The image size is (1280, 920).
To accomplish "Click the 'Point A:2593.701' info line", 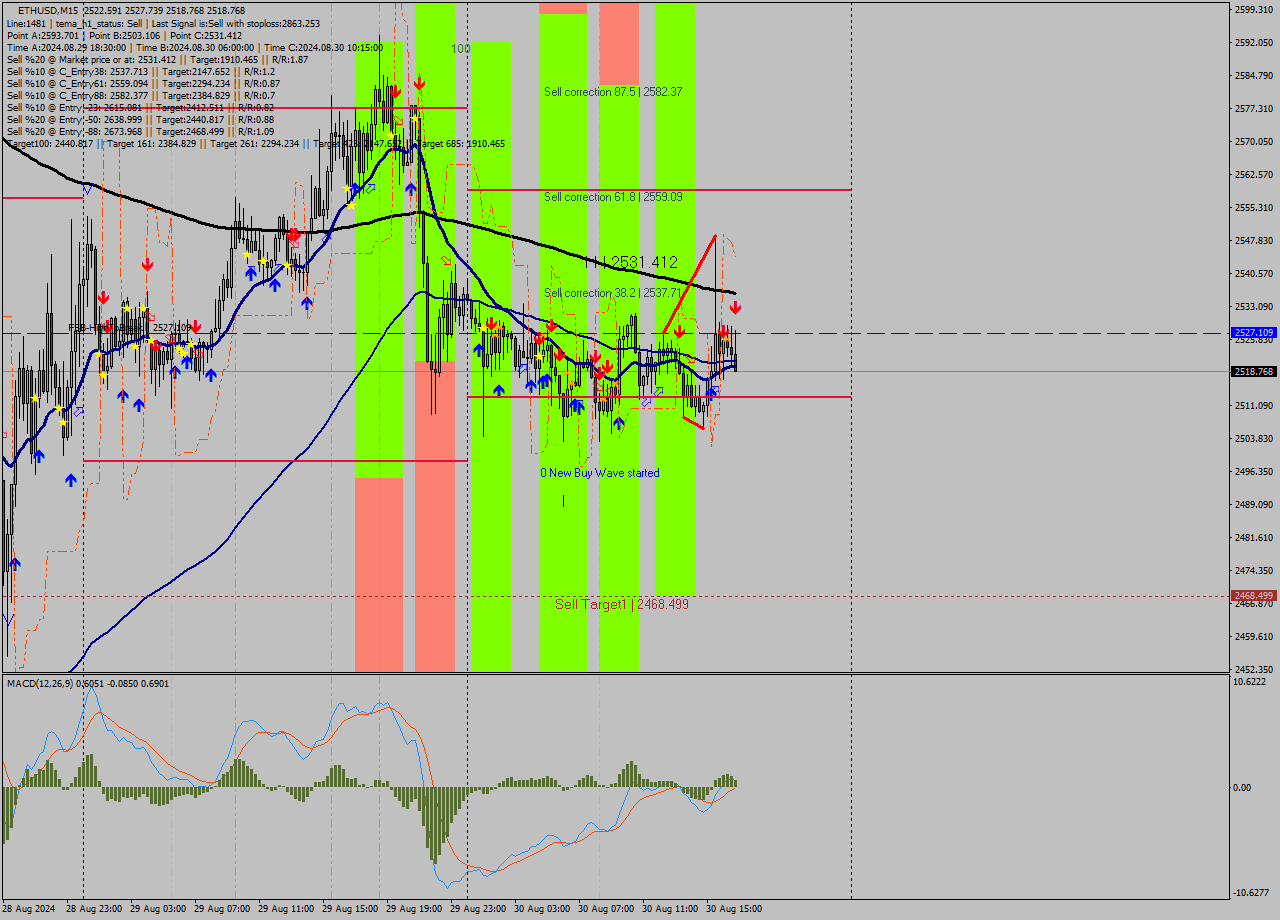I will pos(124,35).
